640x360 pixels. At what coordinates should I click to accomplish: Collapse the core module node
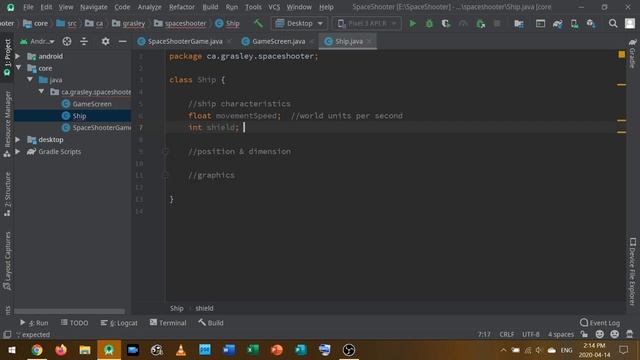[19, 68]
